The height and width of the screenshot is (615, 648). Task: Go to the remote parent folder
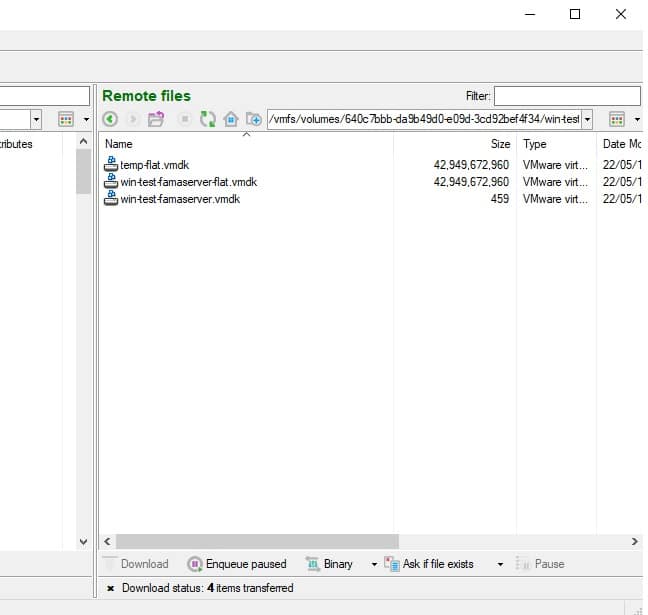(156, 119)
